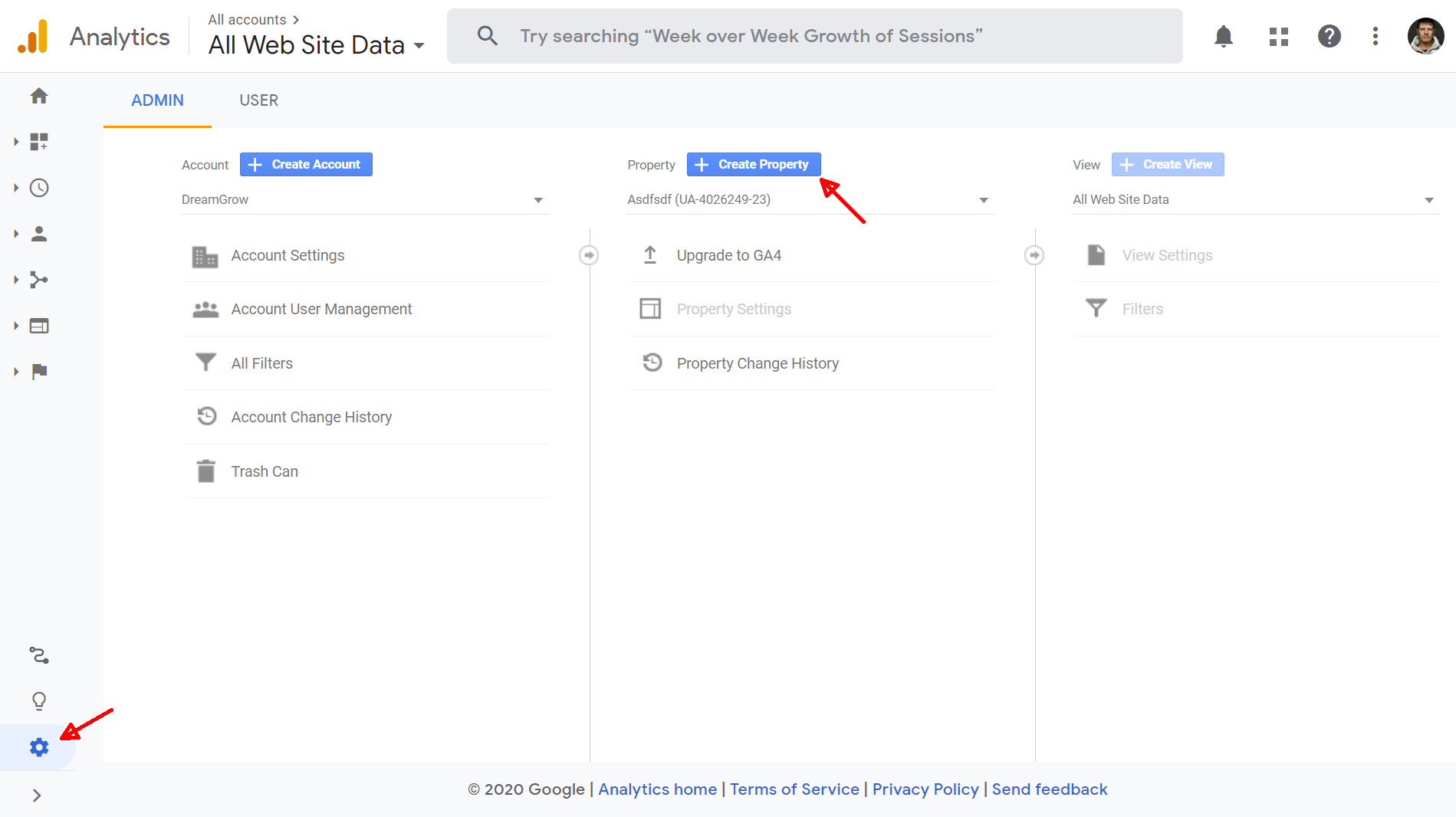Image resolution: width=1456 pixels, height=817 pixels.
Task: Open the Discover lightbulb icon
Action: coord(39,701)
